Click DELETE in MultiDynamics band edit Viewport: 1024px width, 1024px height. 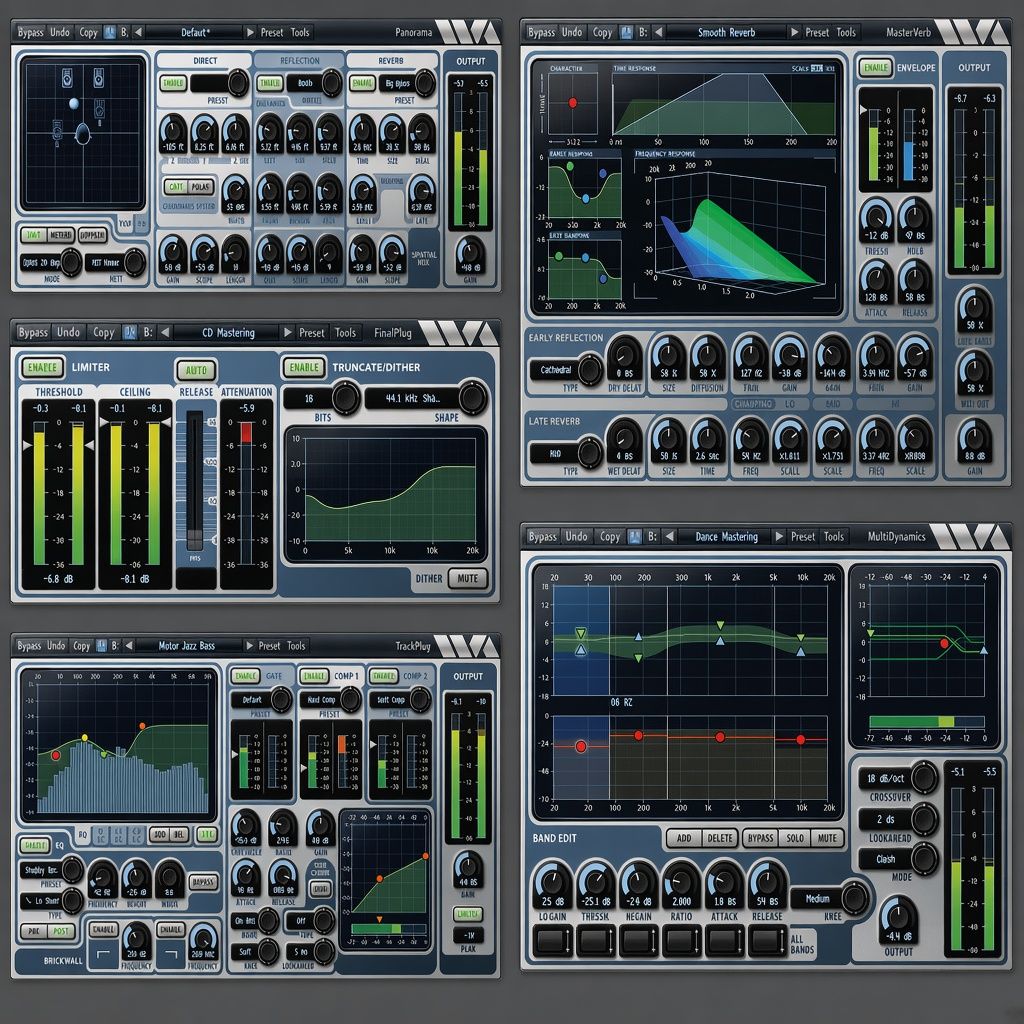720,838
